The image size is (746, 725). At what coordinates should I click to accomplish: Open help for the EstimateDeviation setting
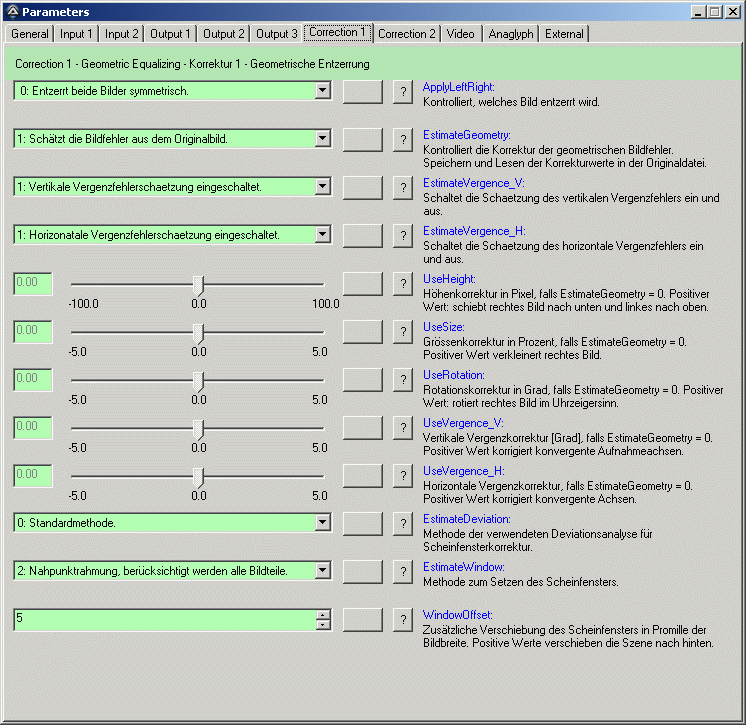[402, 523]
